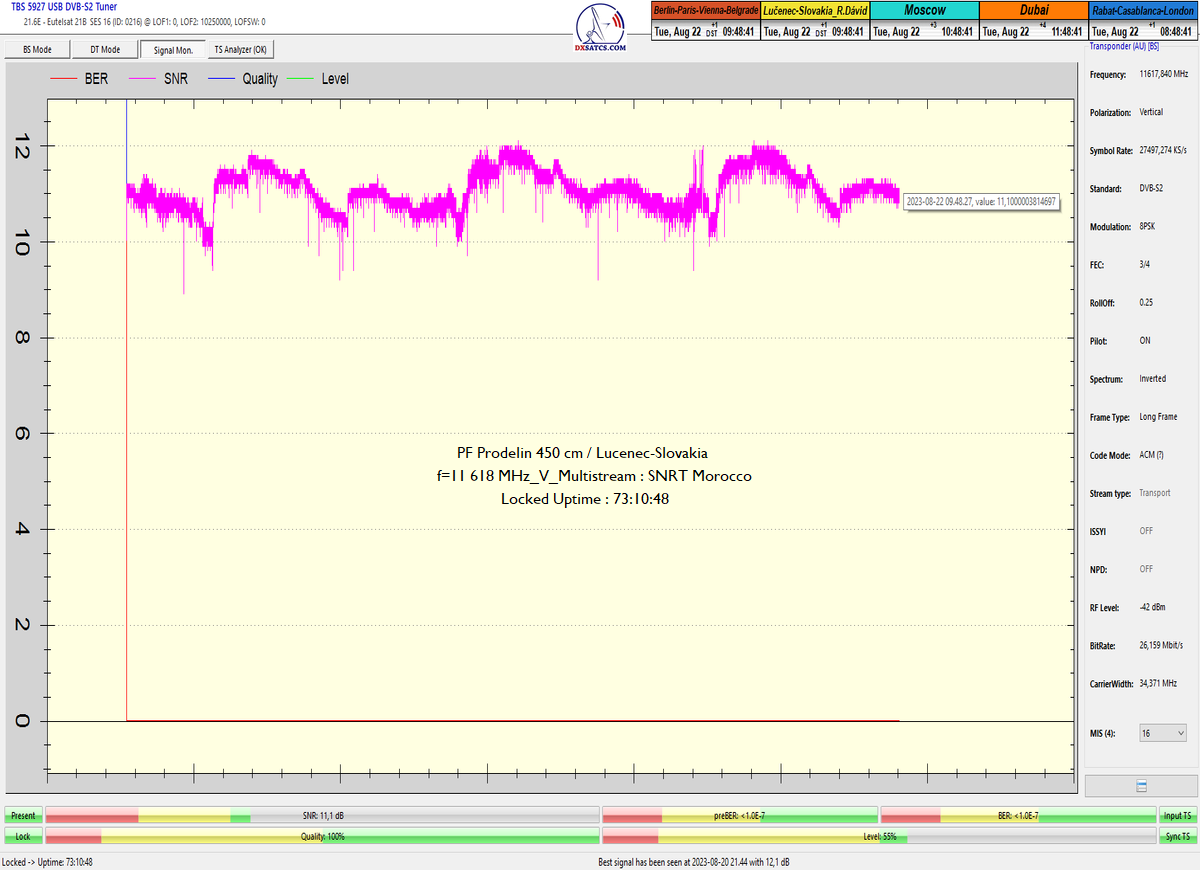Click the Sync TS indicator
The height and width of the screenshot is (870, 1200).
point(1175,836)
